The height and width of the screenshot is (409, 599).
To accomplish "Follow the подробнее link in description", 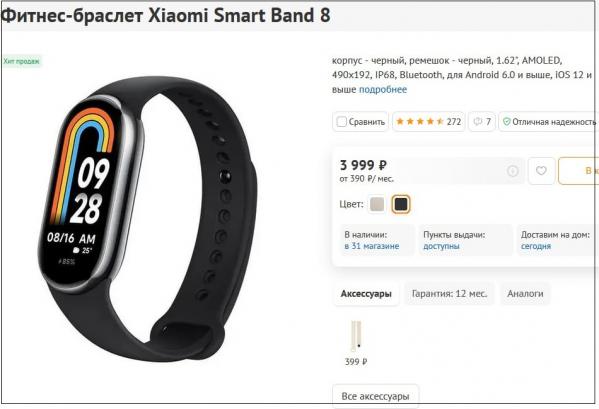I will pyautogui.click(x=383, y=89).
